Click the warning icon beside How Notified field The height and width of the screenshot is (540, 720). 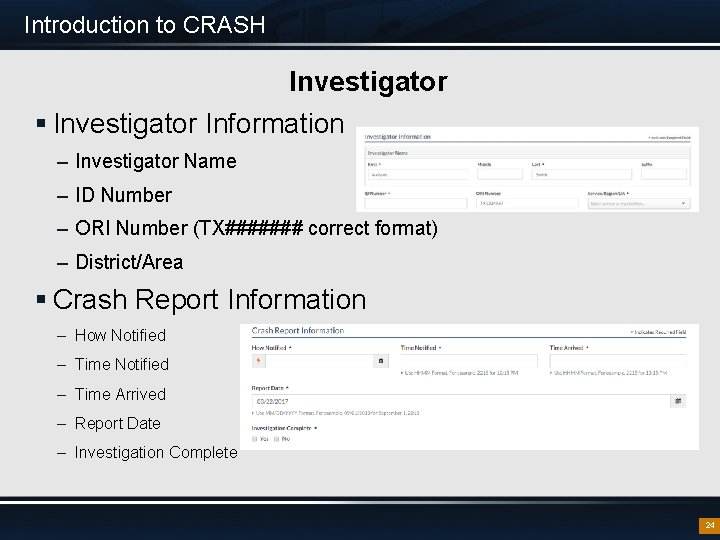259,361
